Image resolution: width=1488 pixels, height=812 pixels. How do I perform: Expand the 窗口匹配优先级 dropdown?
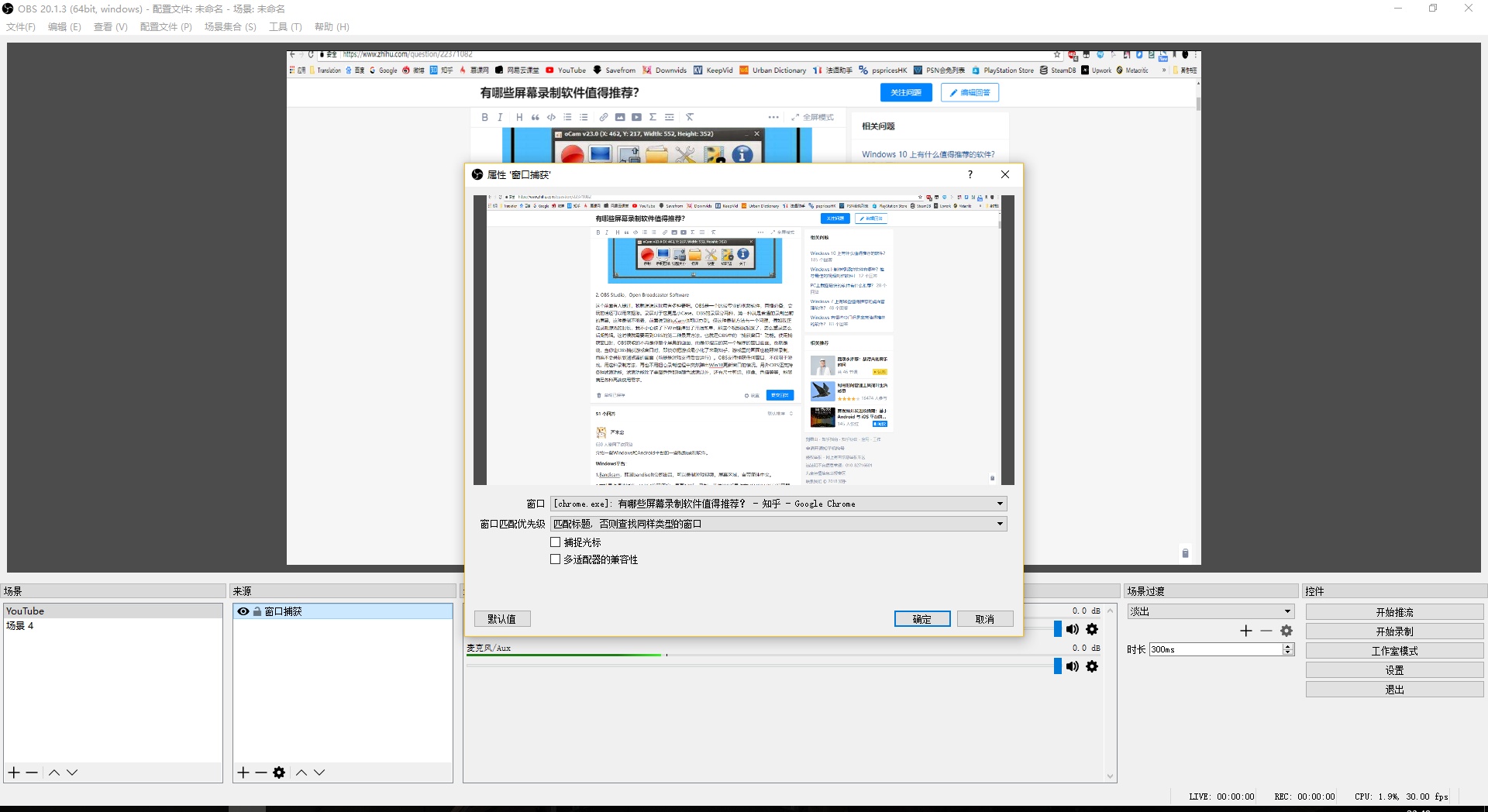tap(778, 524)
